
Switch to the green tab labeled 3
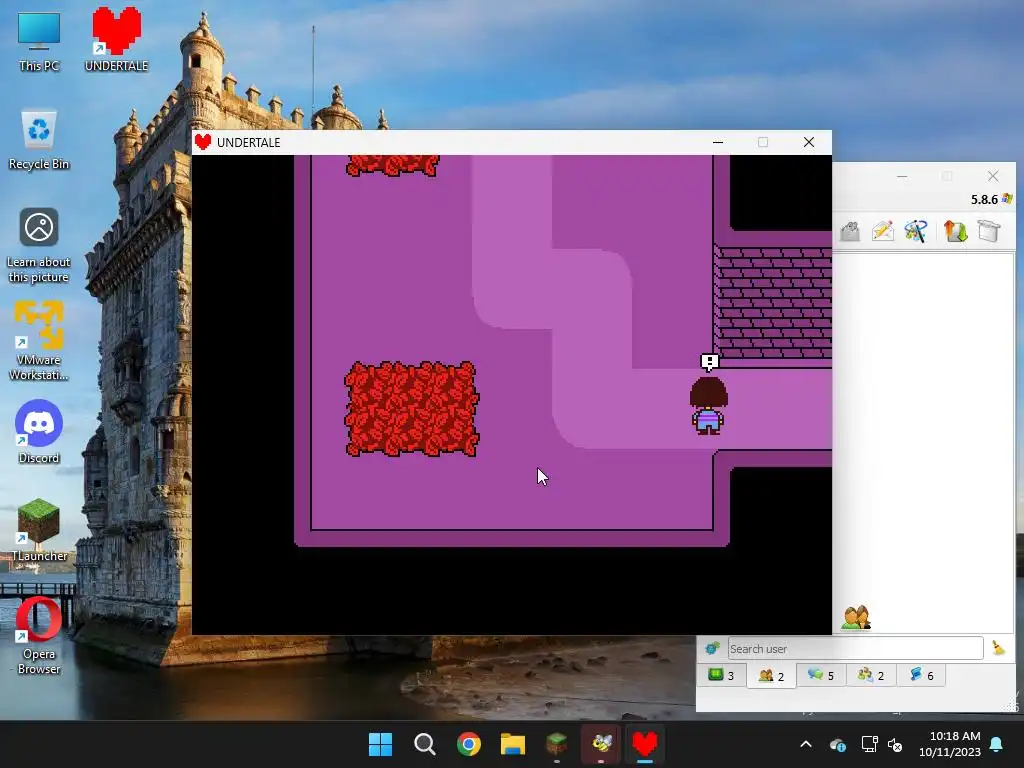721,675
